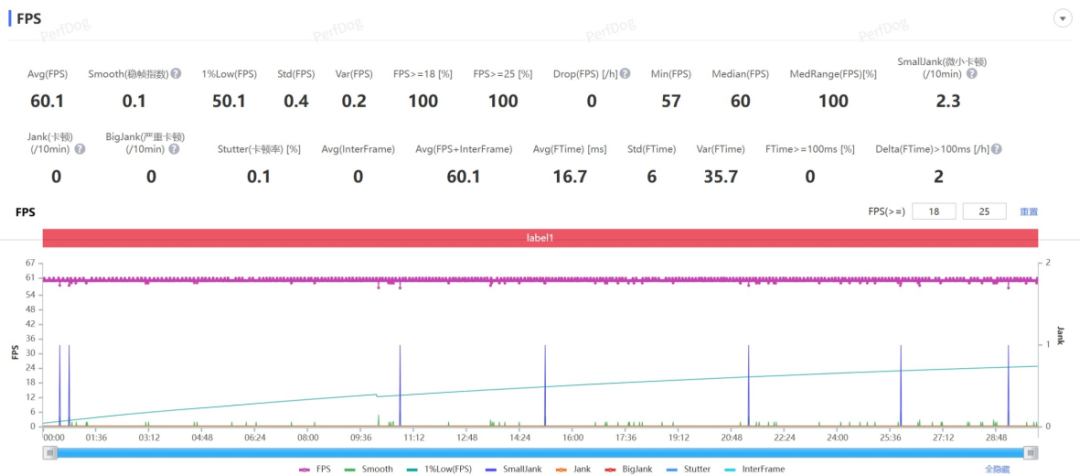Click Var(FTime) value 35.7
Image resolution: width=1080 pixels, height=476 pixels.
(721, 177)
